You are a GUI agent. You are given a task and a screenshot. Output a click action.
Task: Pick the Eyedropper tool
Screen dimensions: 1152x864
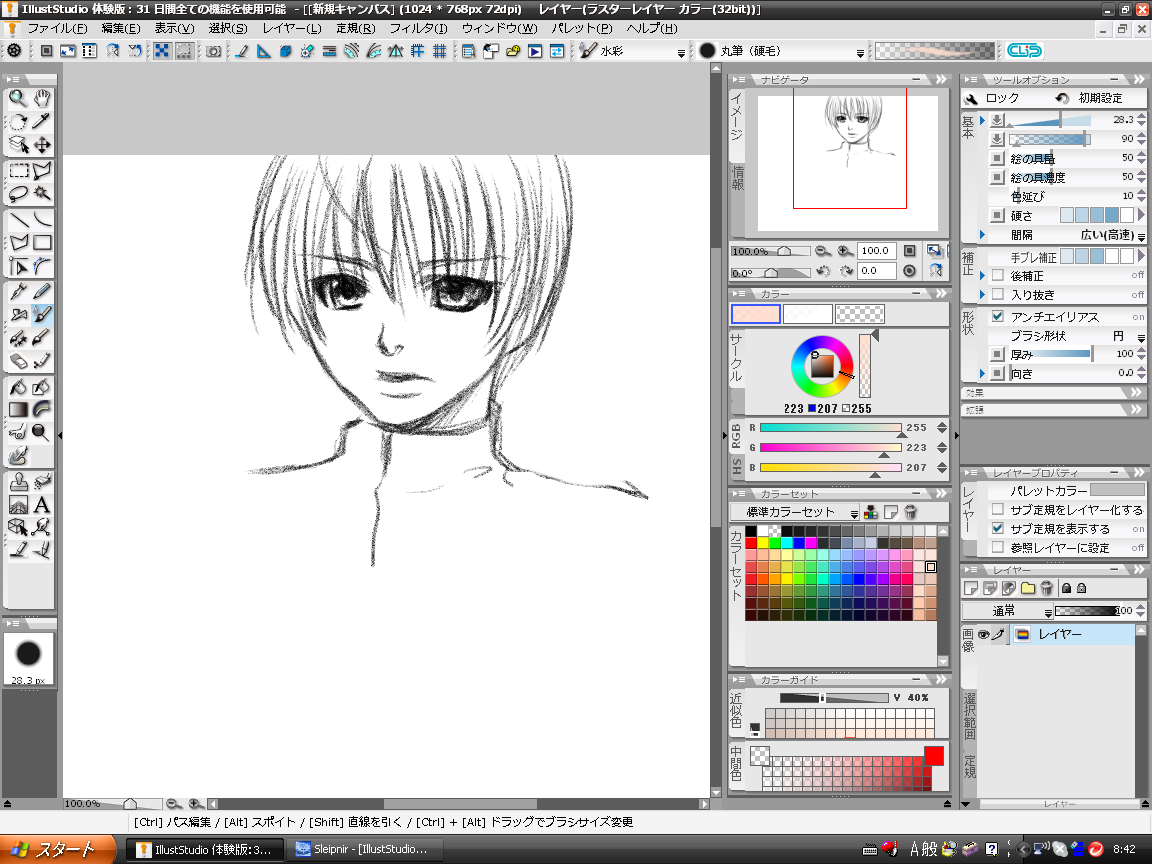(42, 121)
